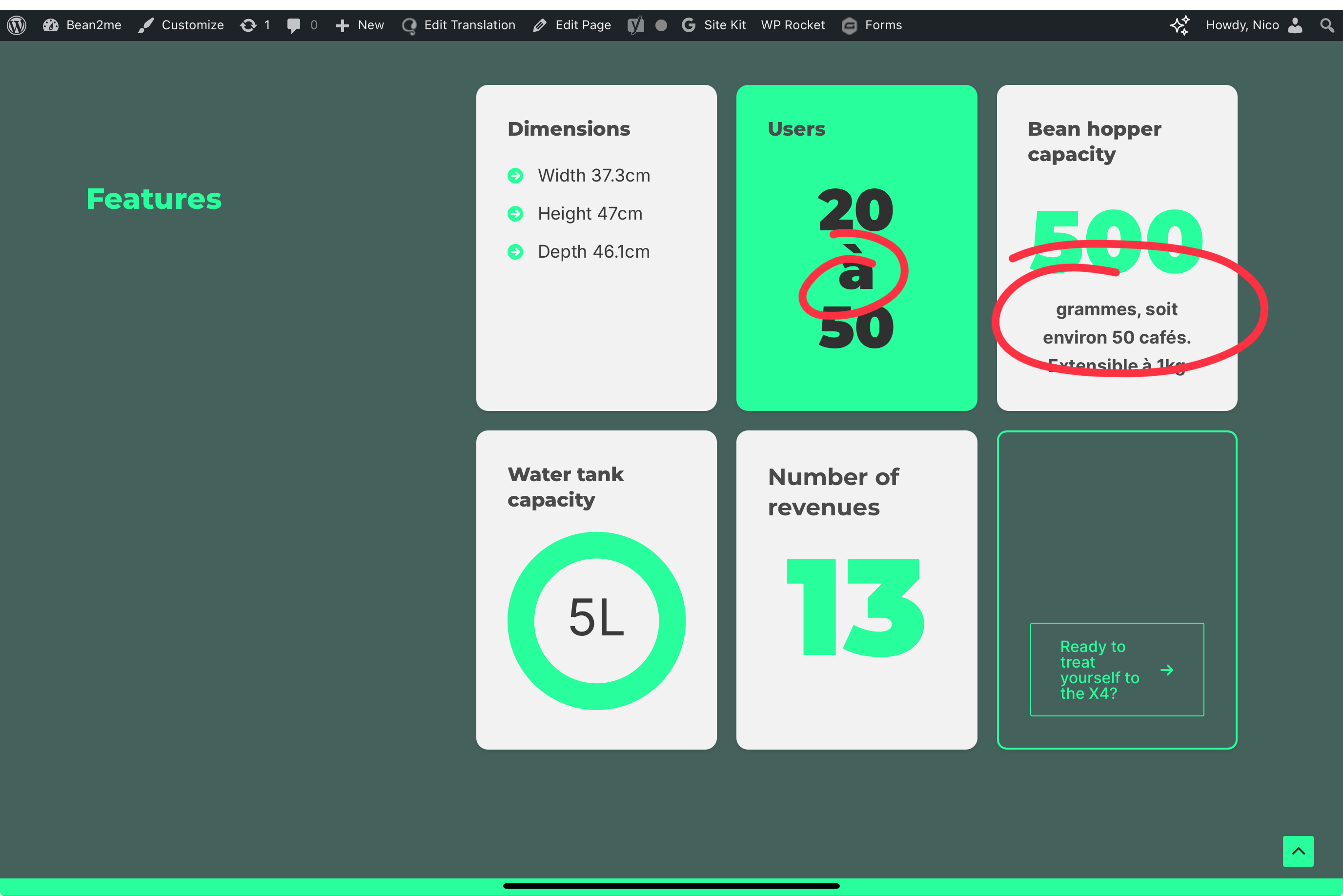1343x896 pixels.
Task: Click the Forms icon in the admin bar
Action: coord(850,26)
